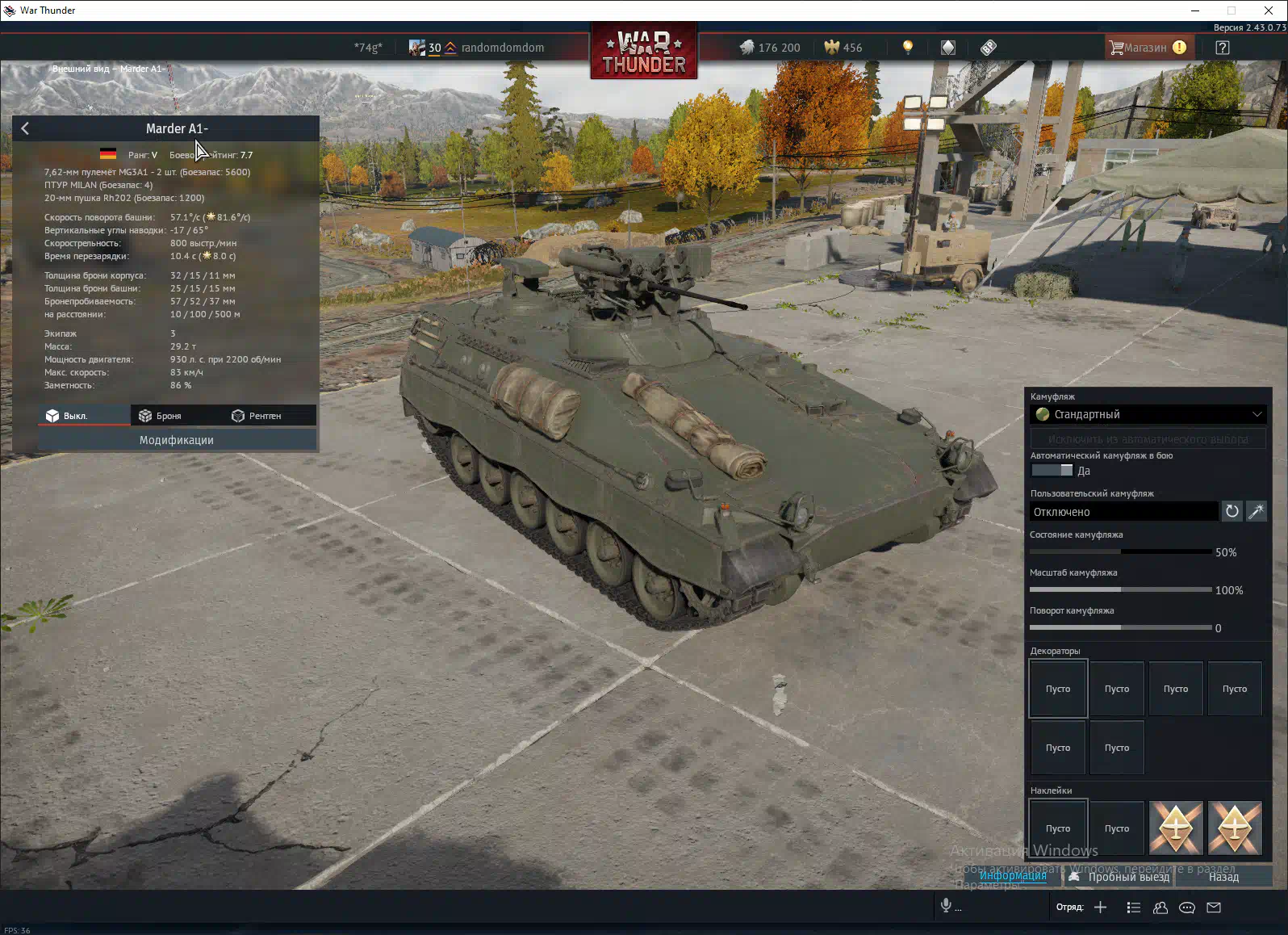
Task: Start Пробный выезд test drive
Action: coord(1119,877)
